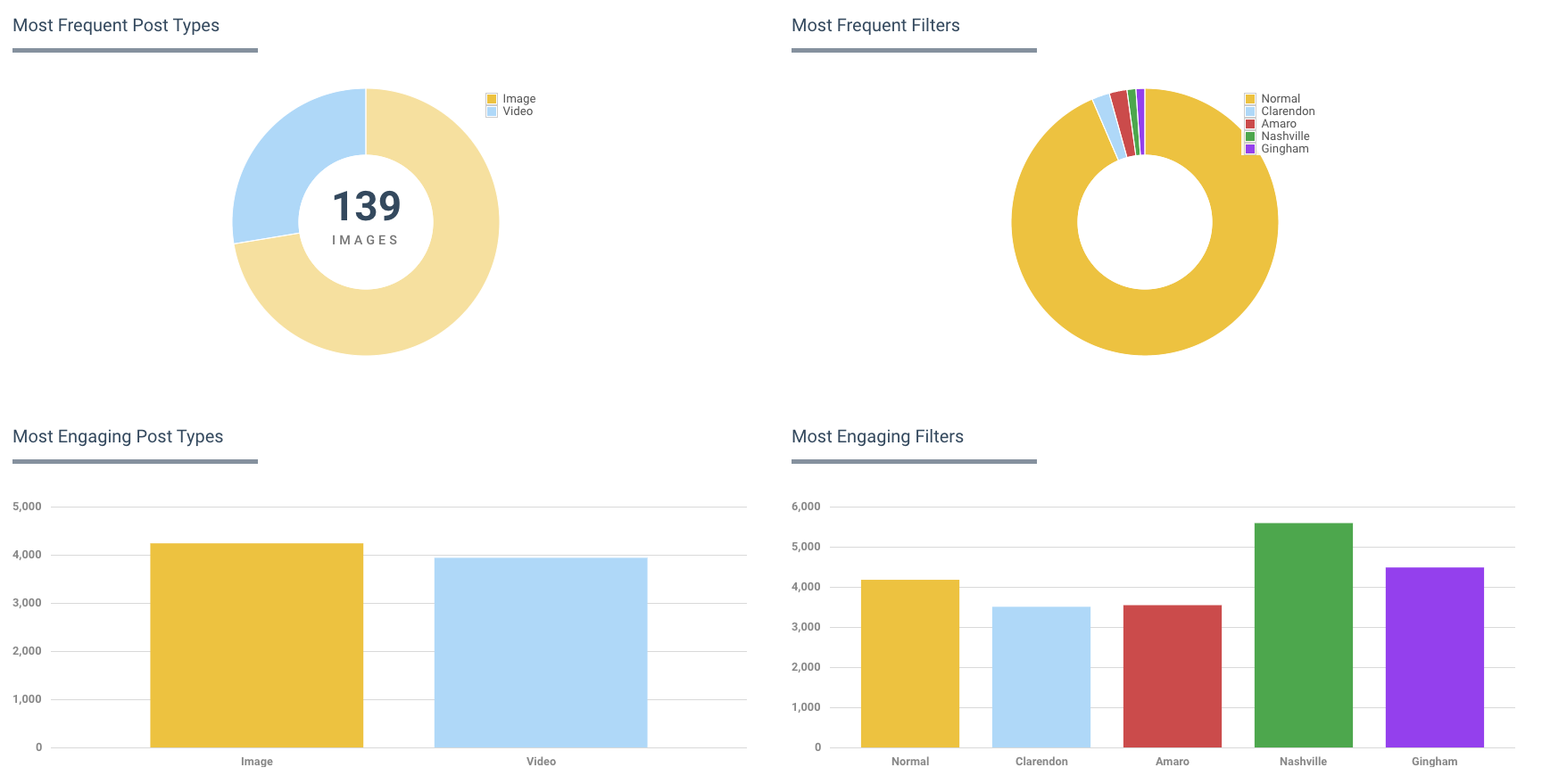Click the Most Frequent Filters heading
Viewport: 1542px width, 784px height.
point(875,26)
